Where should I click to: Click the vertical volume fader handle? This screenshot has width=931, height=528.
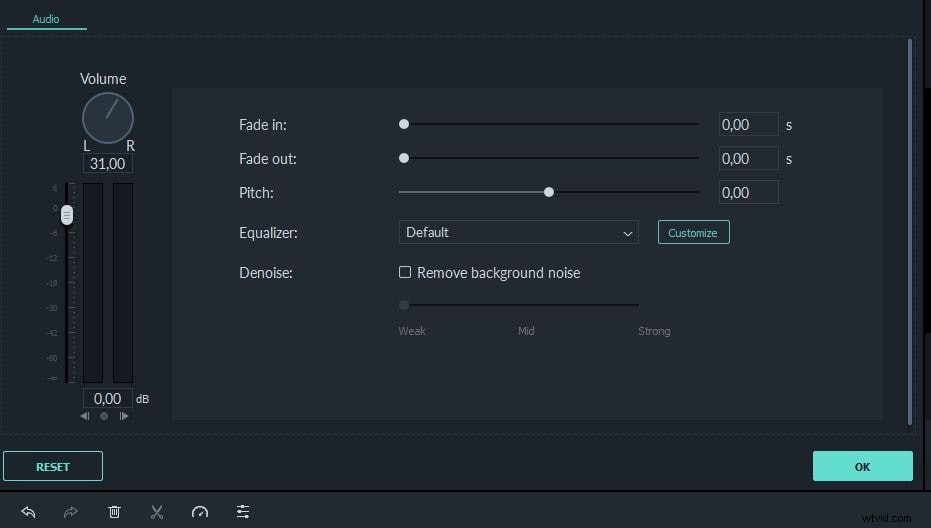coord(66,215)
